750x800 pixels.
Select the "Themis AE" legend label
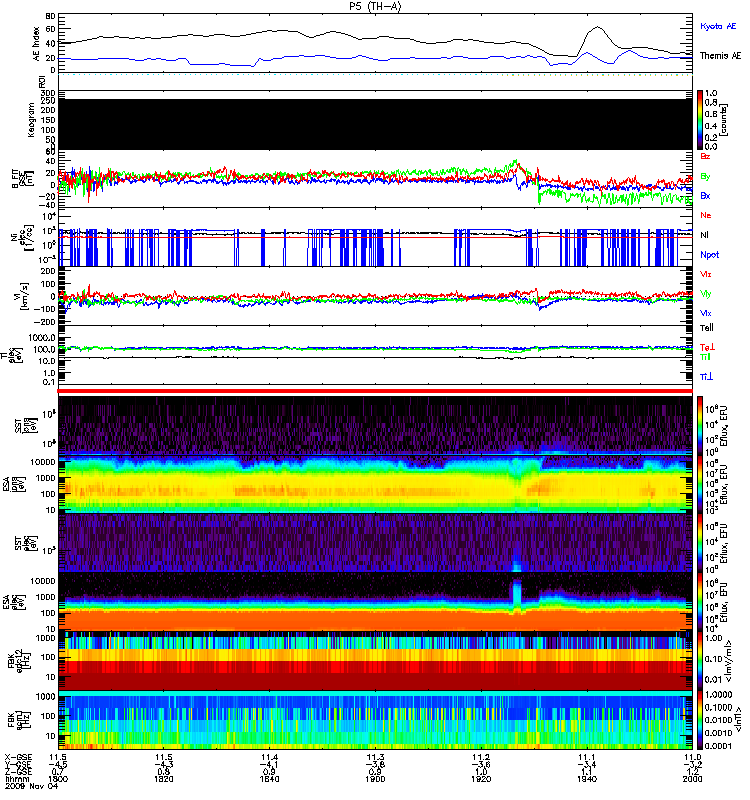[720, 56]
